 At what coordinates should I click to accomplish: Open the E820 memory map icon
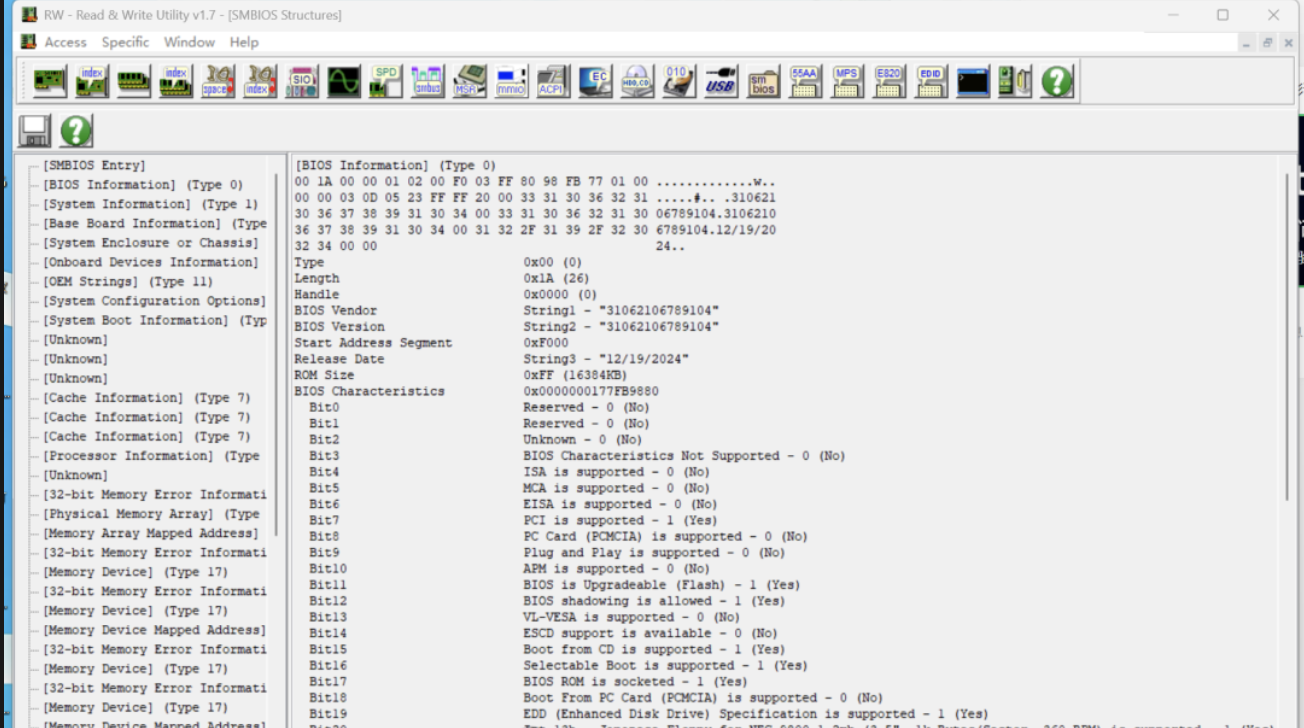888,81
